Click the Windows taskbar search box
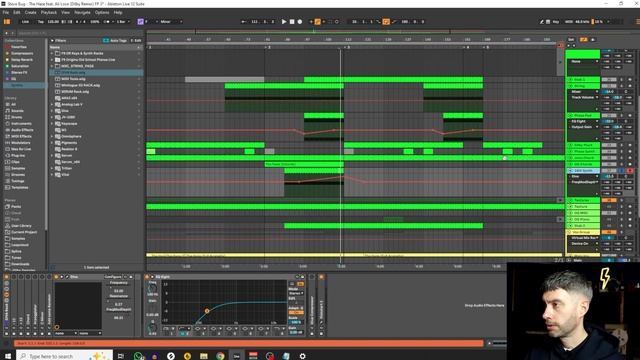 tap(64, 356)
